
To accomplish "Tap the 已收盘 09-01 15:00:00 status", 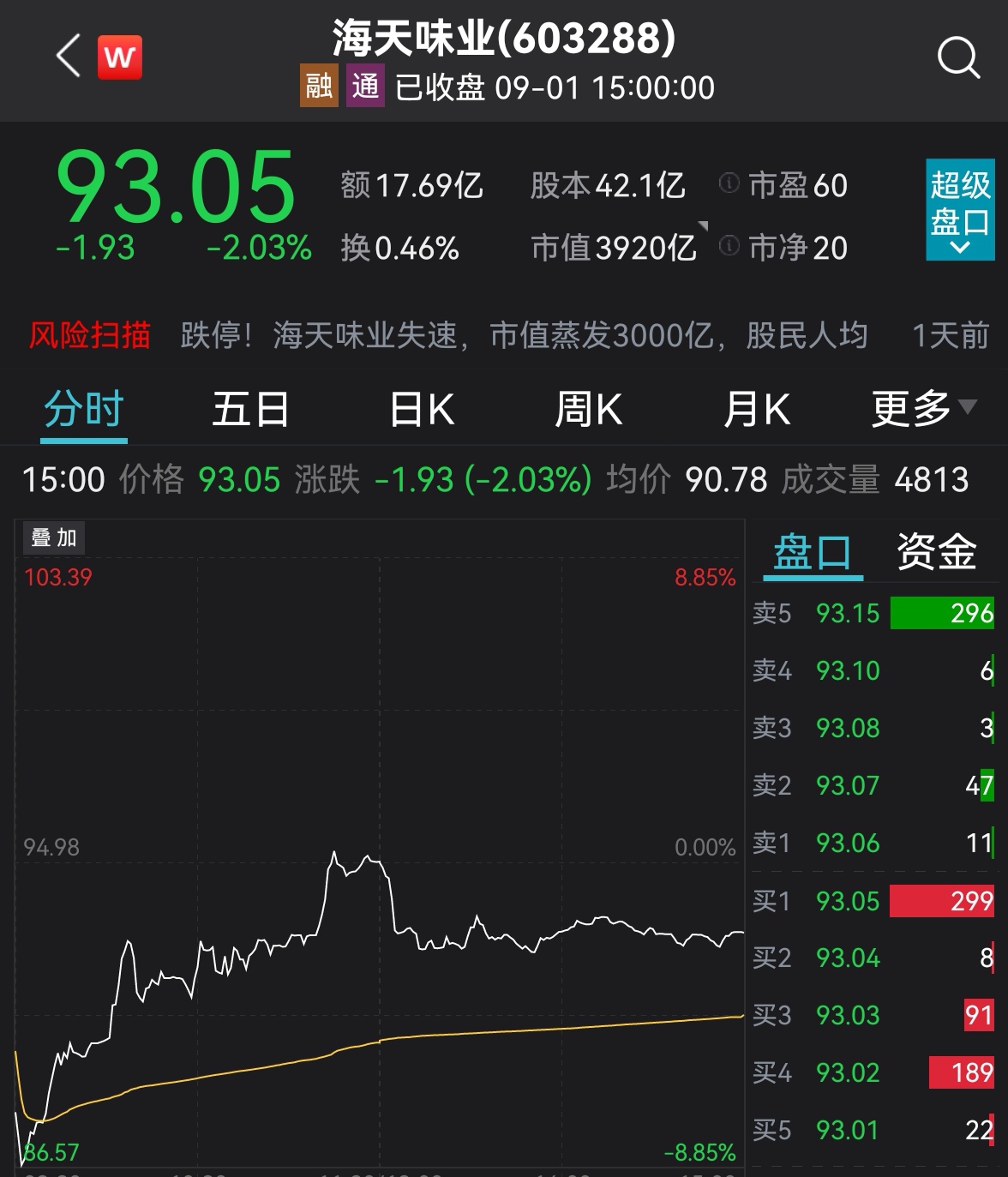I will tap(555, 87).
